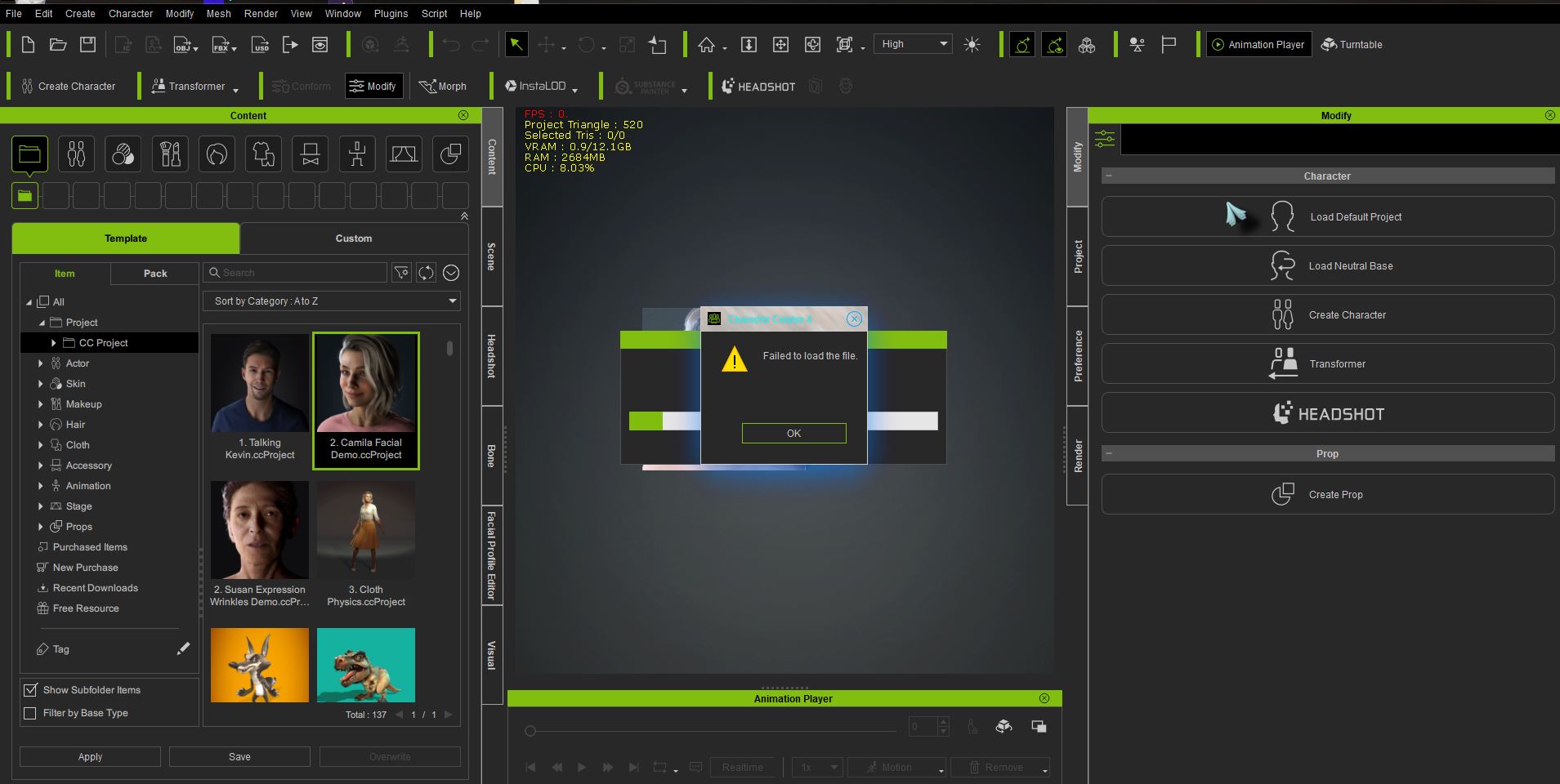Image resolution: width=1560 pixels, height=784 pixels.
Task: Collapse the Project tree node
Action: (x=42, y=323)
